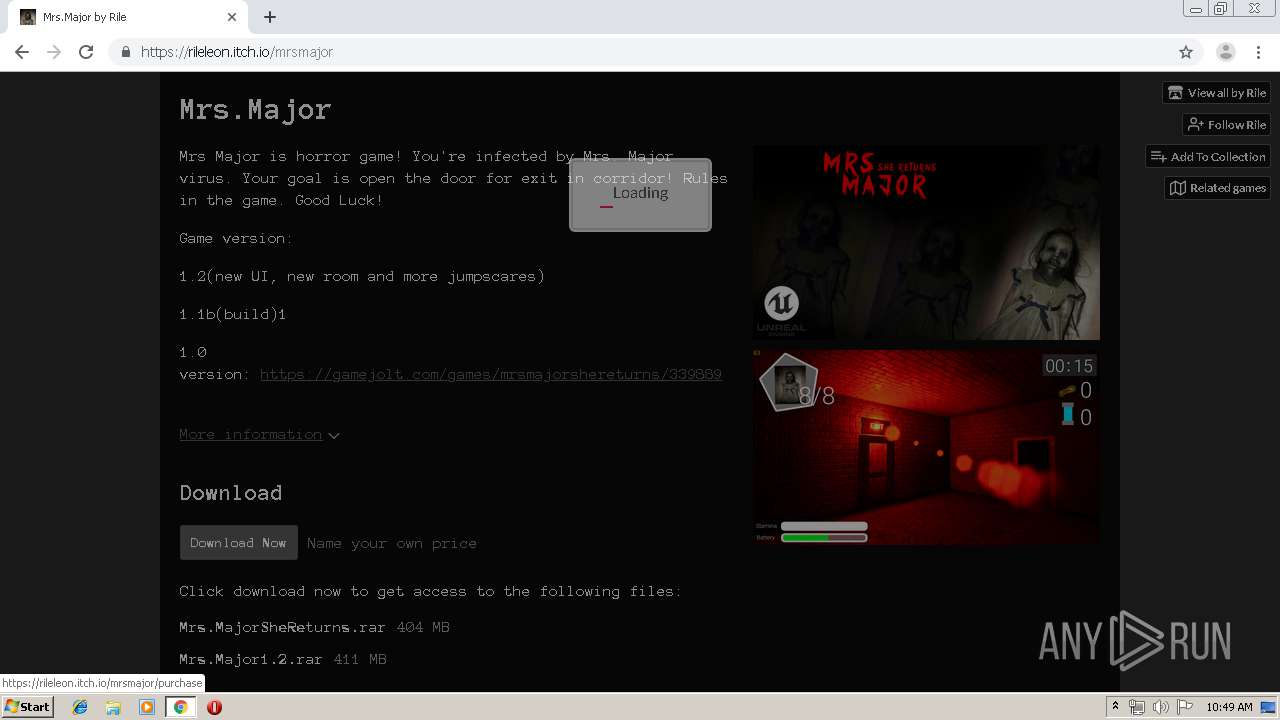Open the gamejolt.com version link

pos(491,374)
